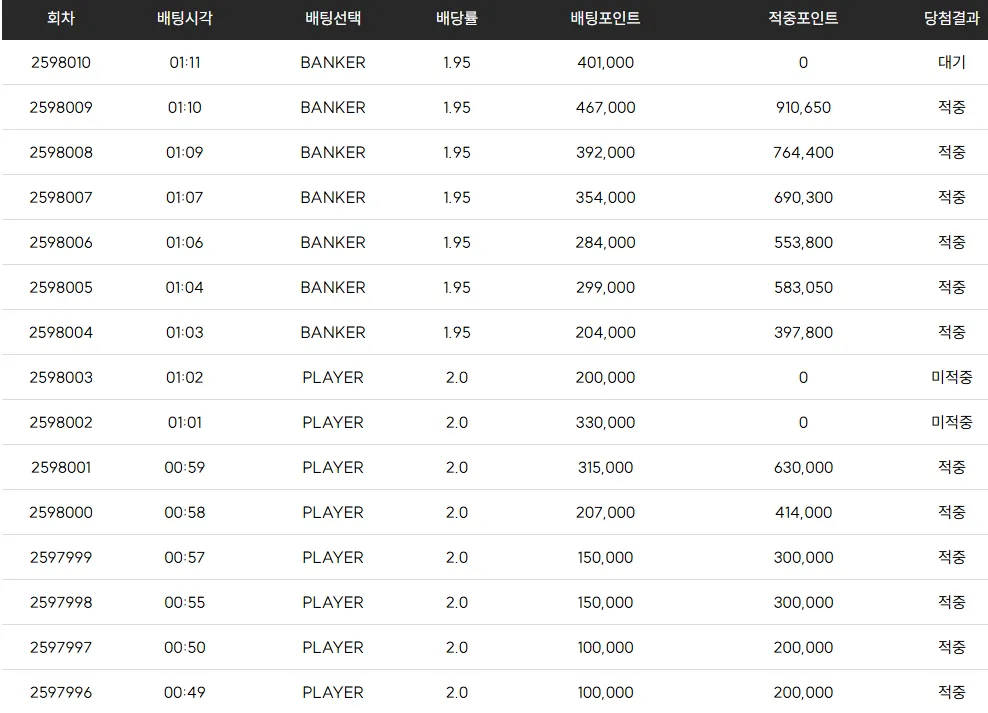The image size is (988, 713).
Task: Click BANKER in round 2598004 row
Action: point(333,332)
